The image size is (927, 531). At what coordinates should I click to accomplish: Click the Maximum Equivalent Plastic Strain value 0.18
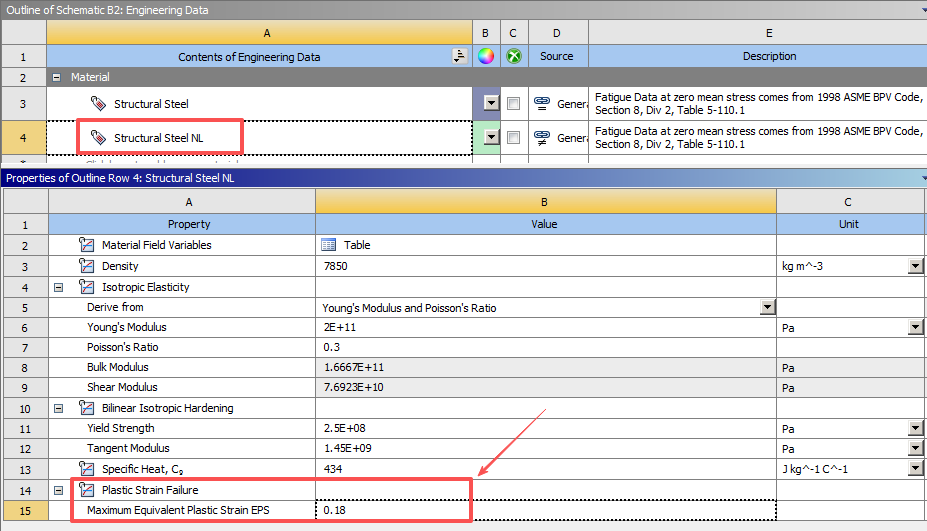tap(335, 510)
